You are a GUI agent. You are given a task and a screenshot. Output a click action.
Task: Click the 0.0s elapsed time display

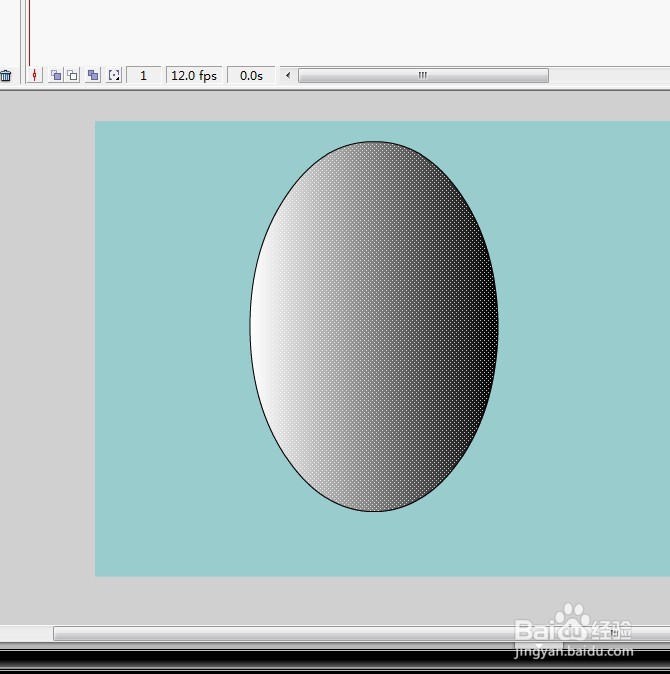[x=251, y=75]
